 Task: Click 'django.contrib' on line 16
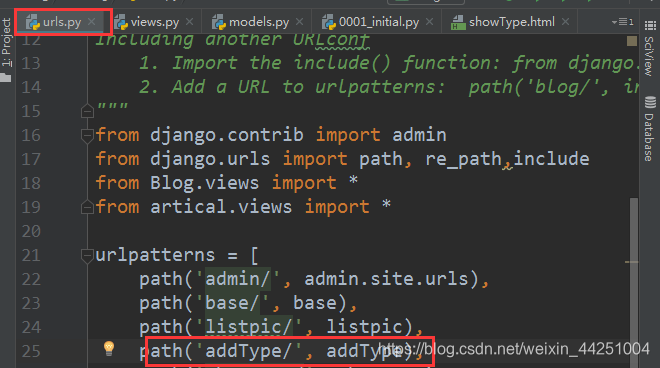(x=227, y=135)
